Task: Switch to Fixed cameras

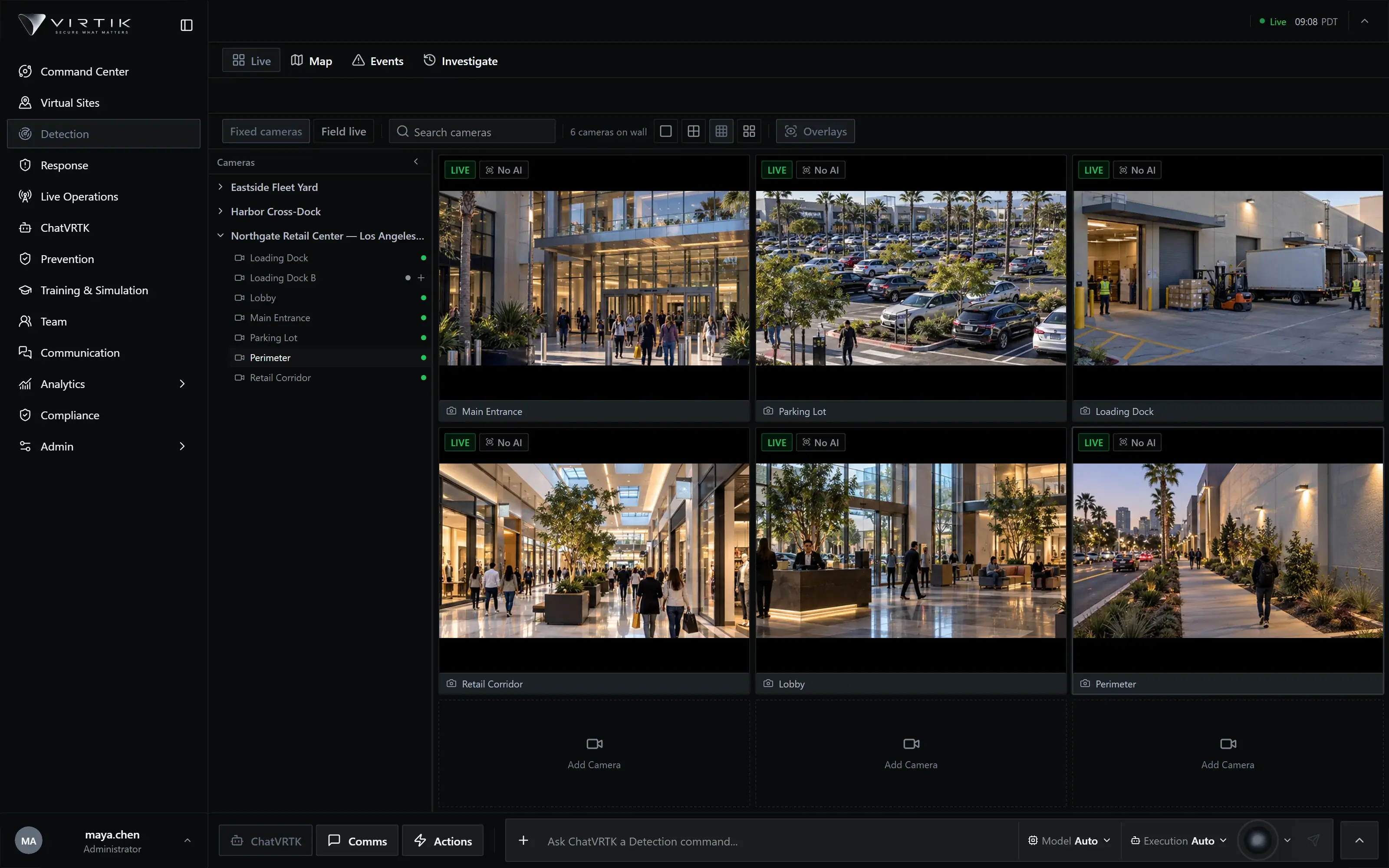Action: (x=266, y=132)
